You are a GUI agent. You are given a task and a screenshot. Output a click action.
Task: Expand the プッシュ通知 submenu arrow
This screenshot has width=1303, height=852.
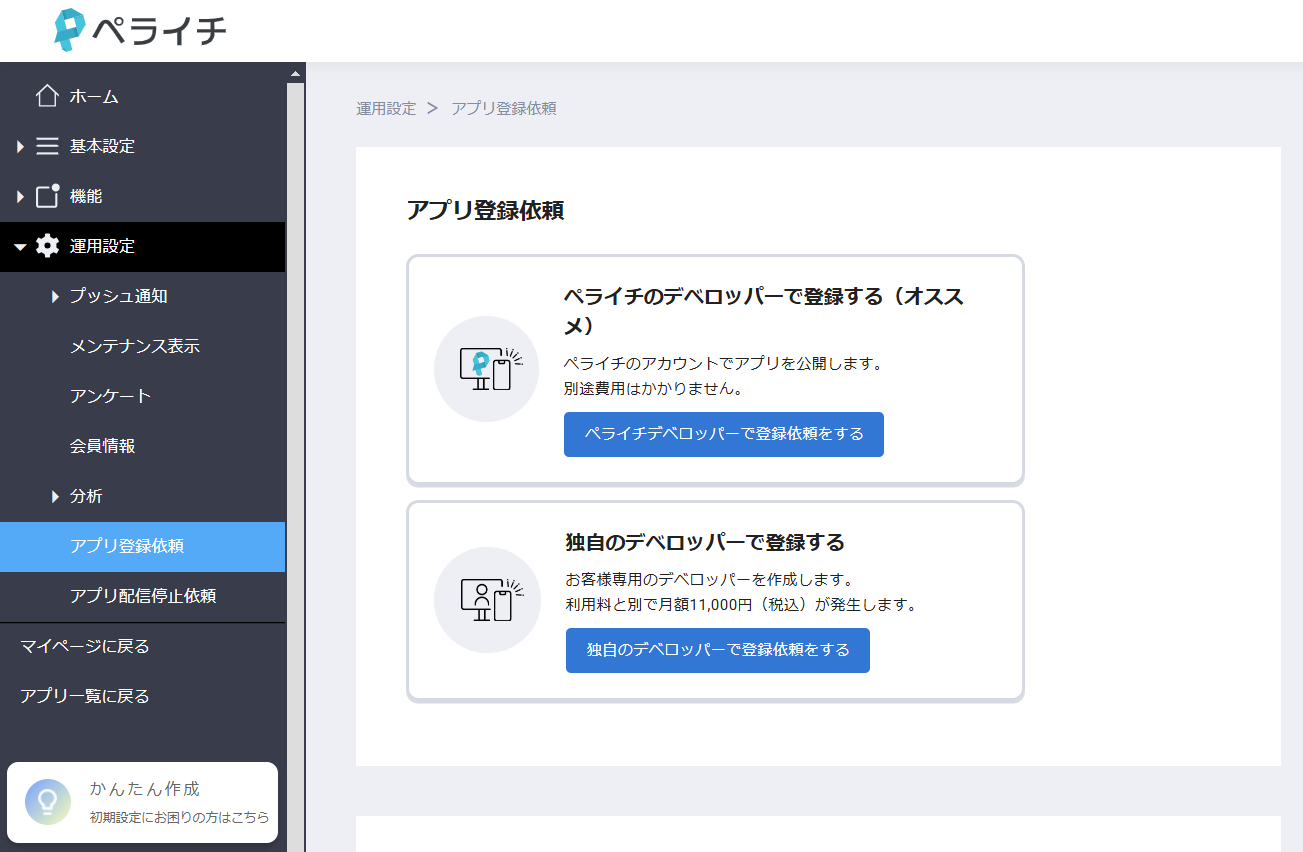56,296
